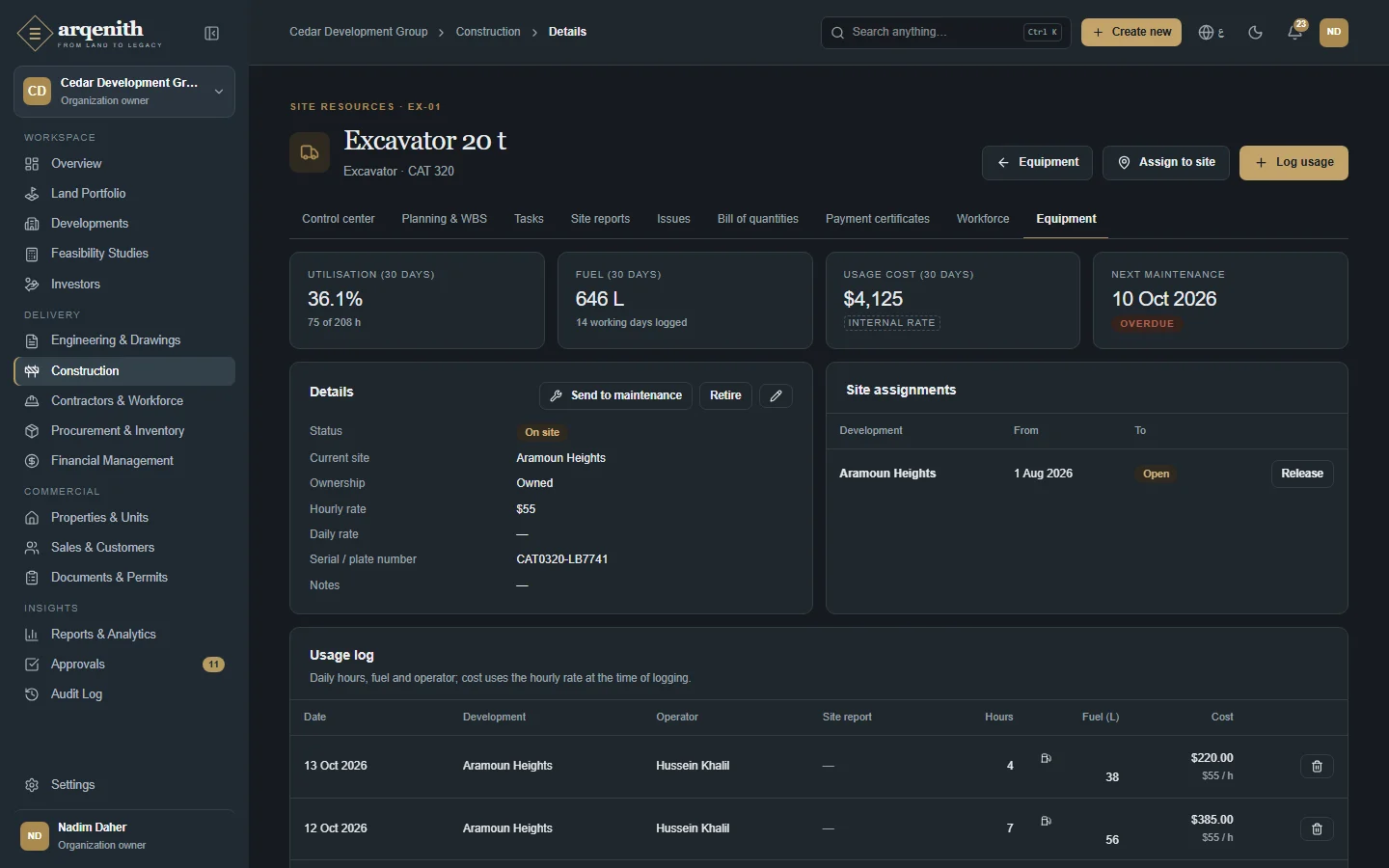Click serial number CAT0320-LB7741
Viewport: 1389px width, 868px height.
pyautogui.click(x=562, y=559)
